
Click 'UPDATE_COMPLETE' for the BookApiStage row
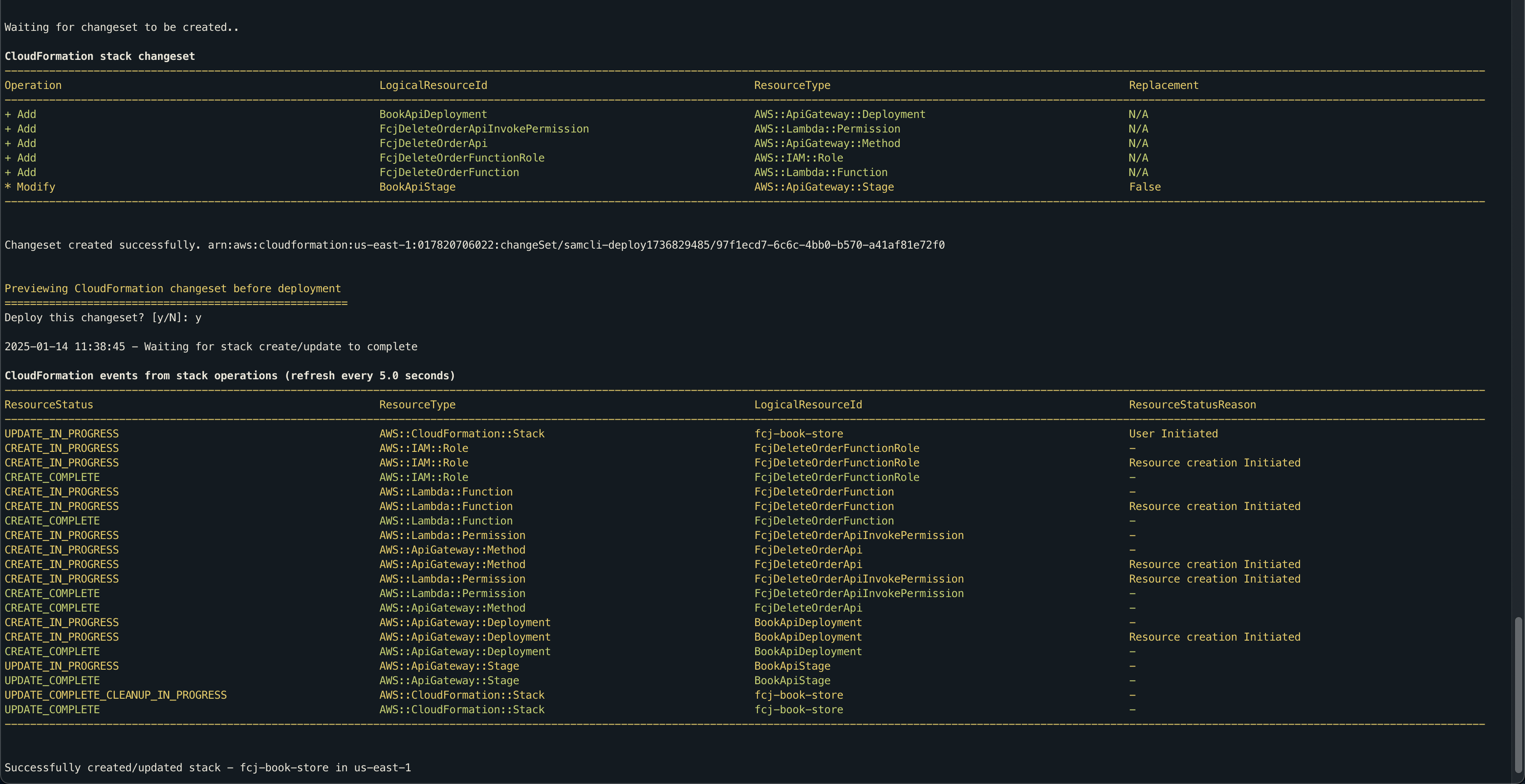pyautogui.click(x=52, y=681)
